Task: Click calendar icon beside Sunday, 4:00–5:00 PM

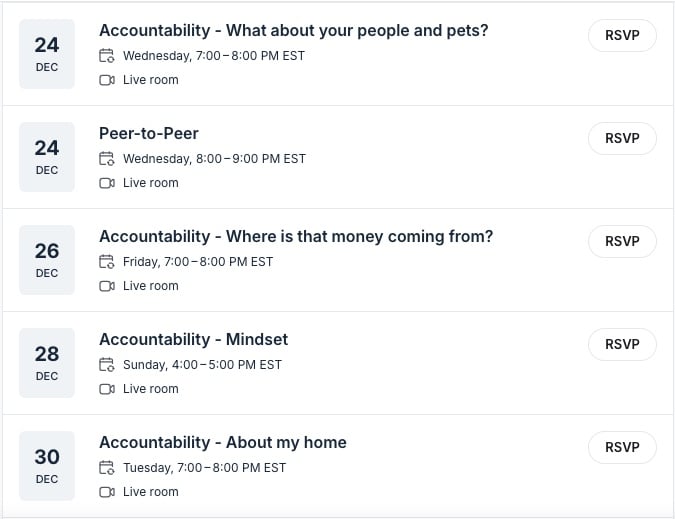Action: (107, 365)
